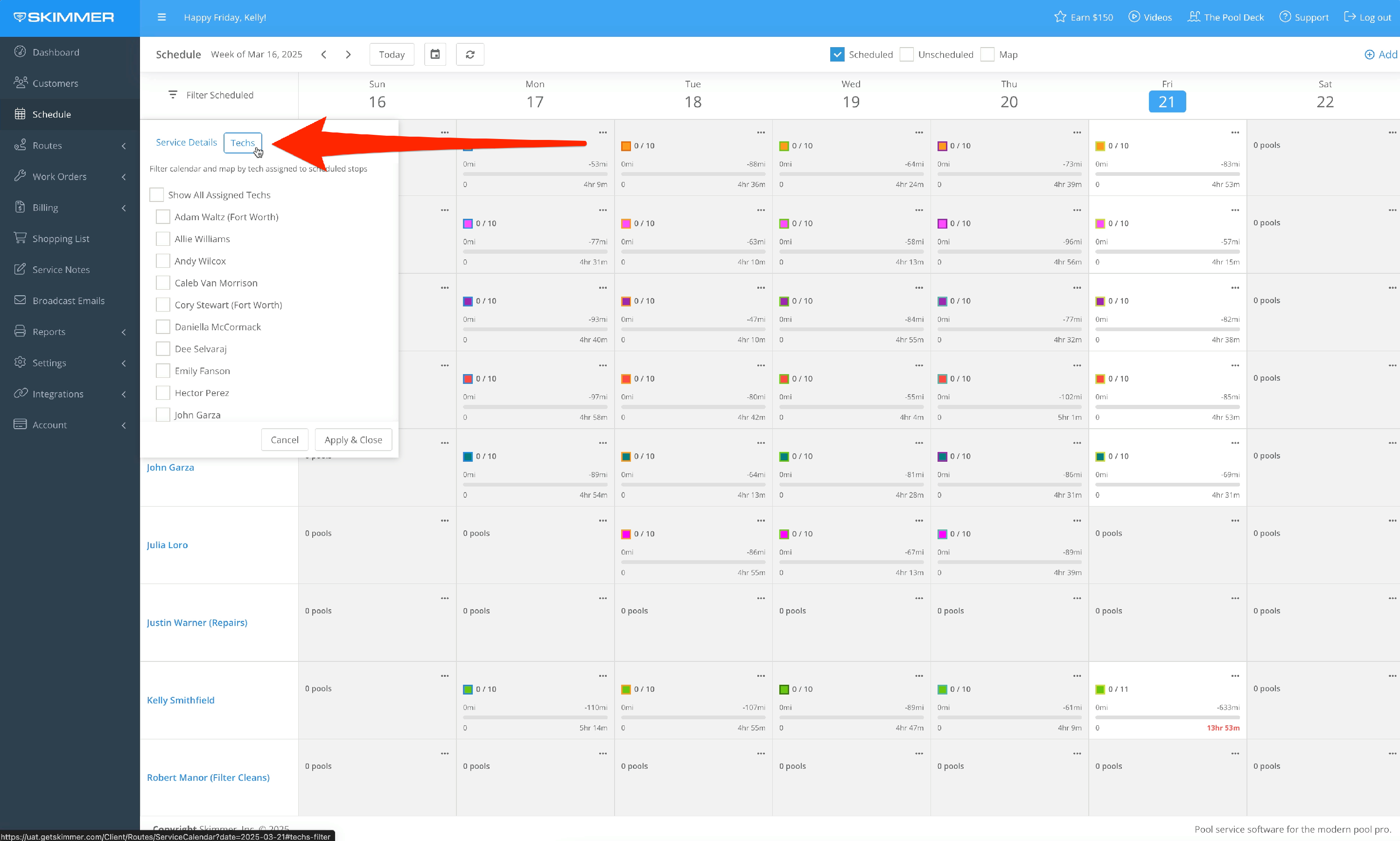This screenshot has height=841, width=1400.
Task: Tick the Allie Williams tech checkbox
Action: [x=163, y=238]
